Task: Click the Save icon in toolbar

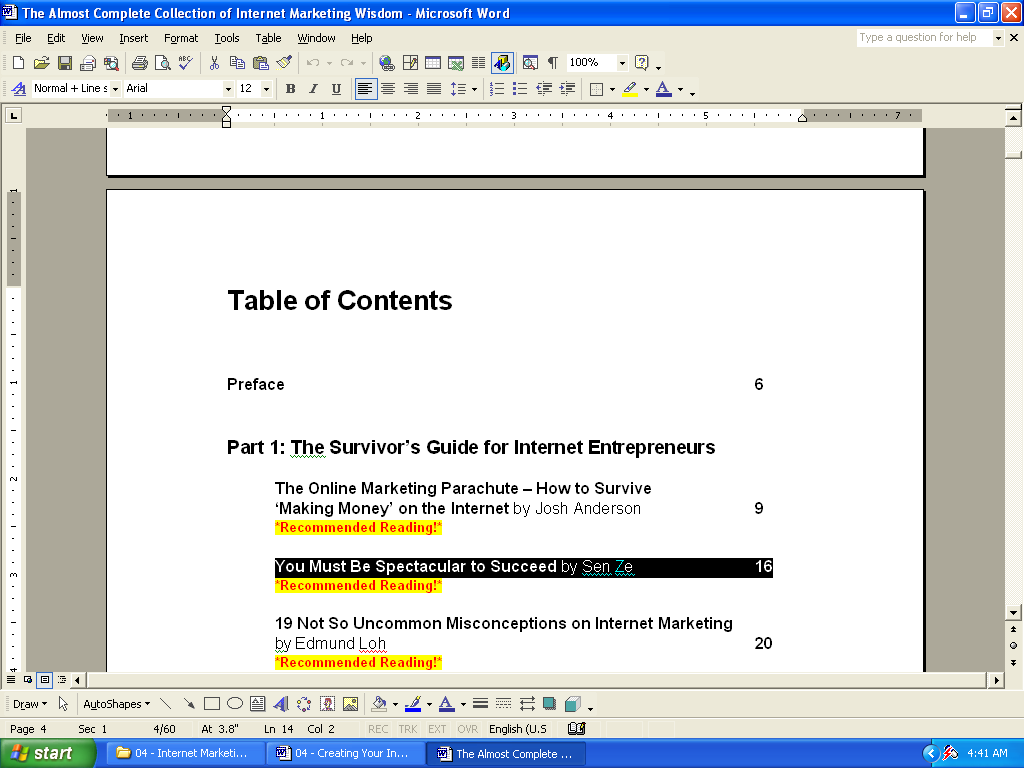Action: tap(65, 63)
